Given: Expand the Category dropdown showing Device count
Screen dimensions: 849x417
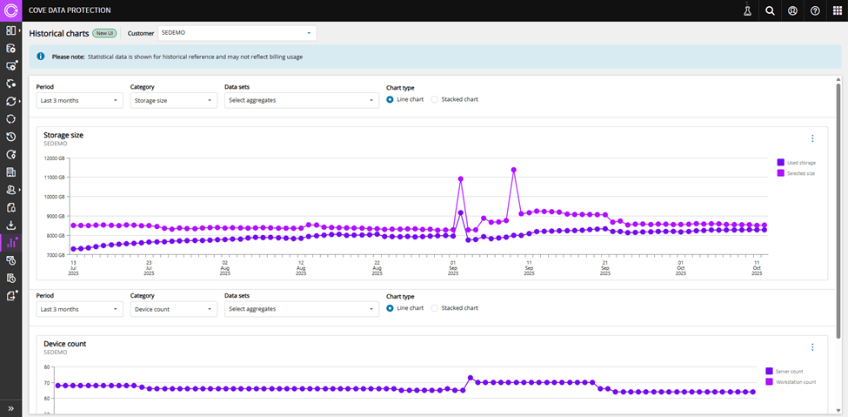Looking at the screenshot, I should pos(173,309).
